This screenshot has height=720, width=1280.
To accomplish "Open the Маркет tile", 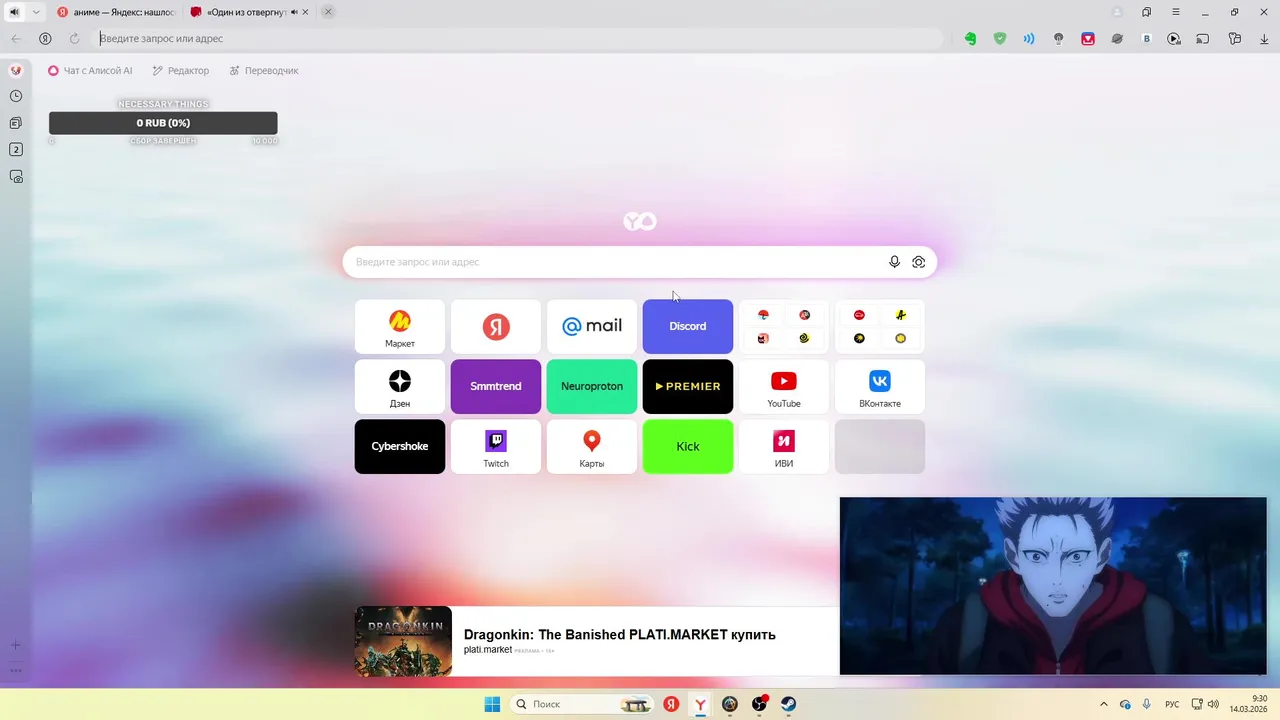I will coord(400,327).
